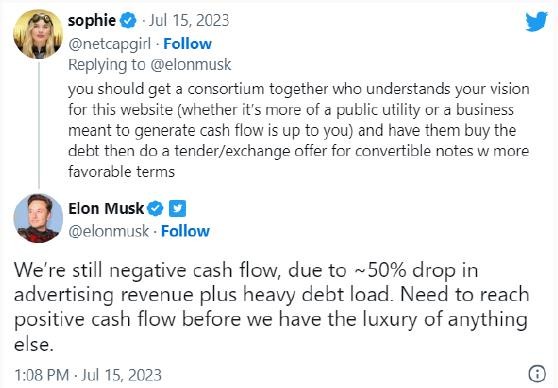Viewport: 558px width, 388px height.
Task: Click Elon Musk's blue verified badge
Action: click(x=155, y=209)
